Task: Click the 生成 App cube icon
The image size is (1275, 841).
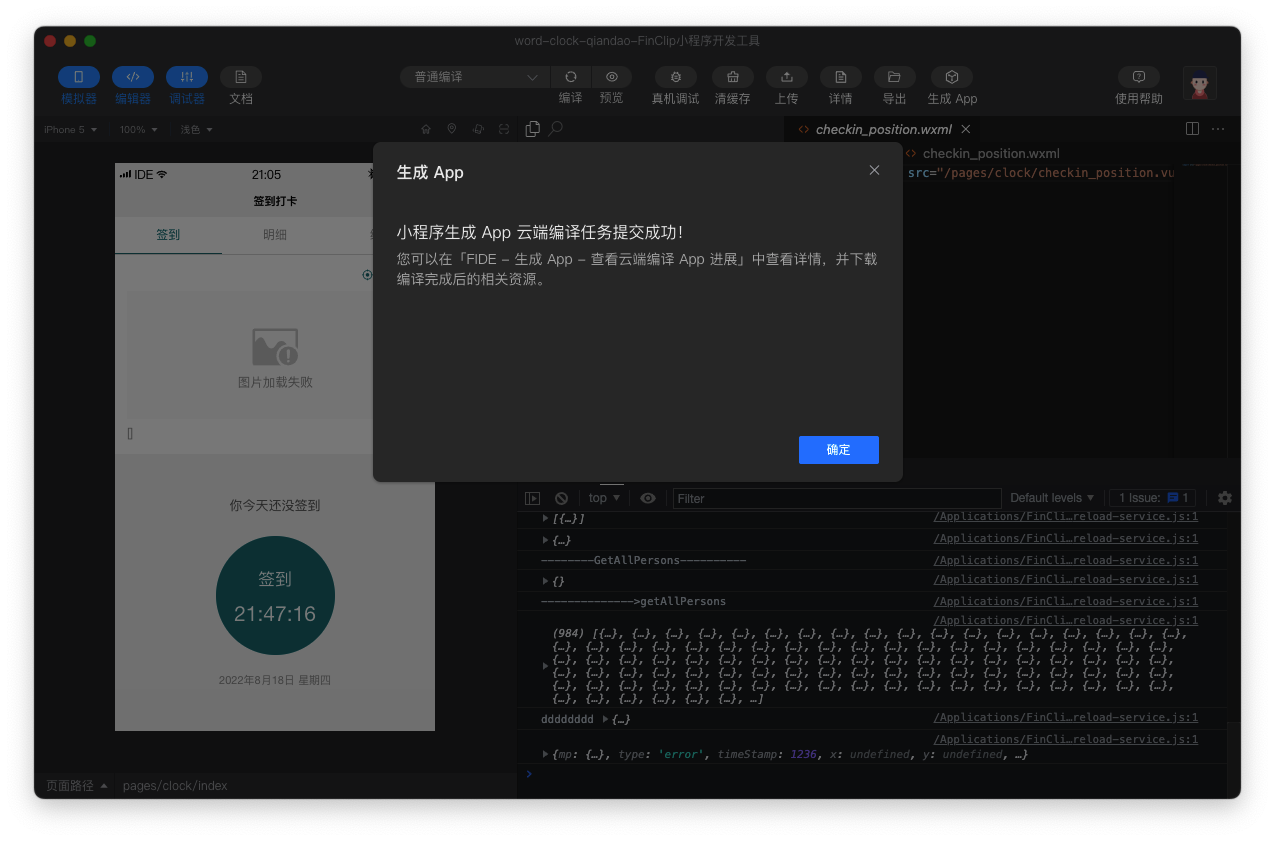Action: [x=952, y=77]
